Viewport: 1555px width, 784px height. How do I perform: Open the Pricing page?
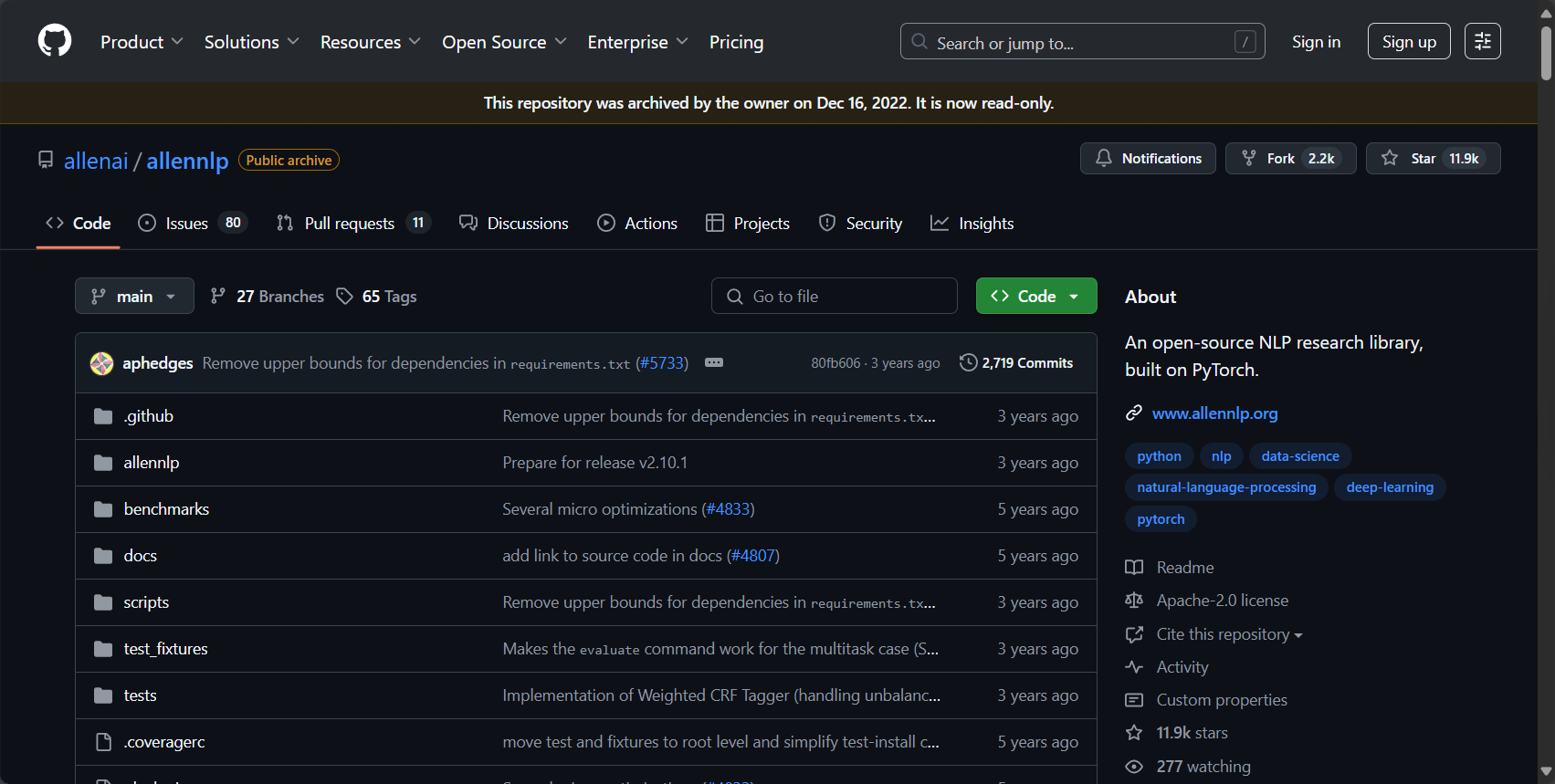click(736, 42)
